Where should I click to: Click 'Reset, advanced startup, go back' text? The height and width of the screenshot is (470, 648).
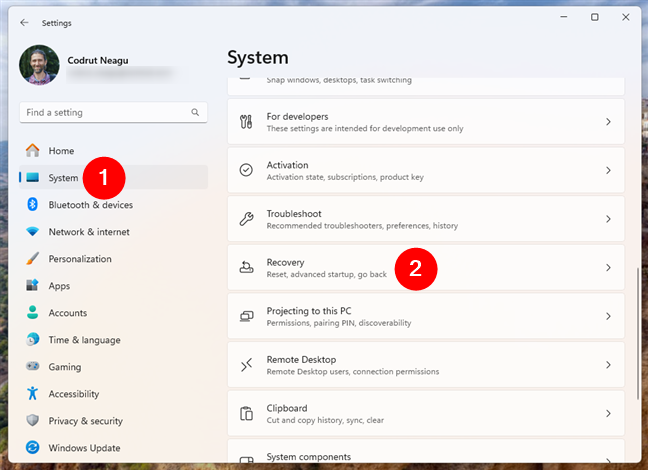[x=326, y=274]
